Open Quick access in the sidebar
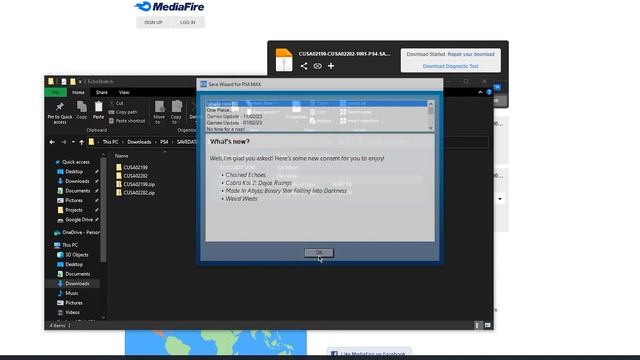 73,162
